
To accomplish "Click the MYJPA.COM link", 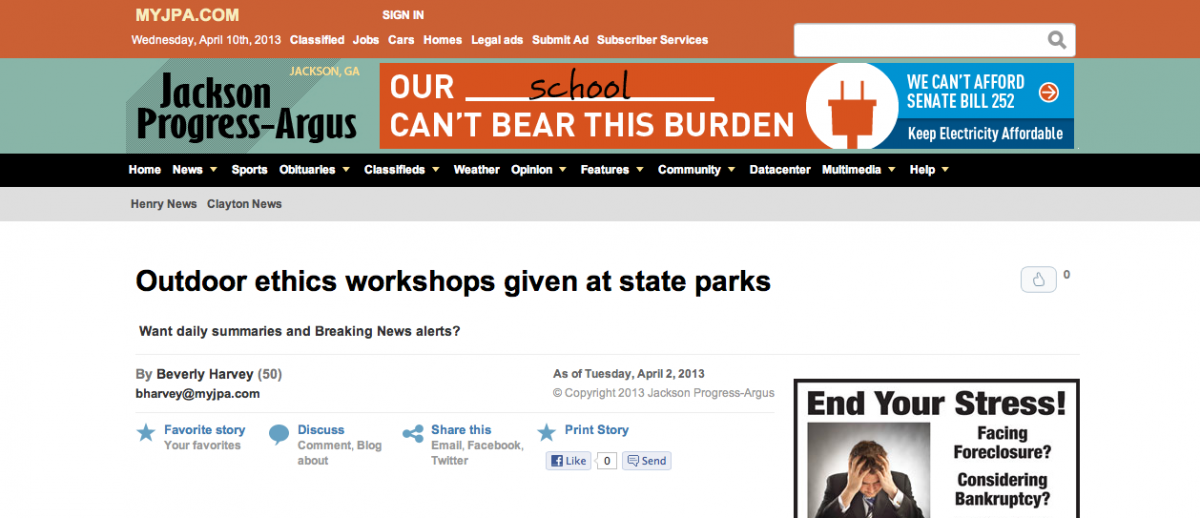I will point(187,15).
